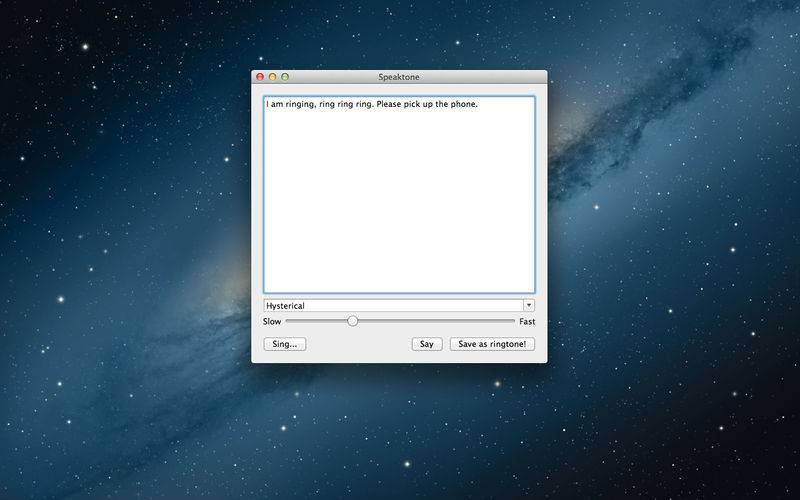Minimize window using the yellow button

click(x=273, y=77)
